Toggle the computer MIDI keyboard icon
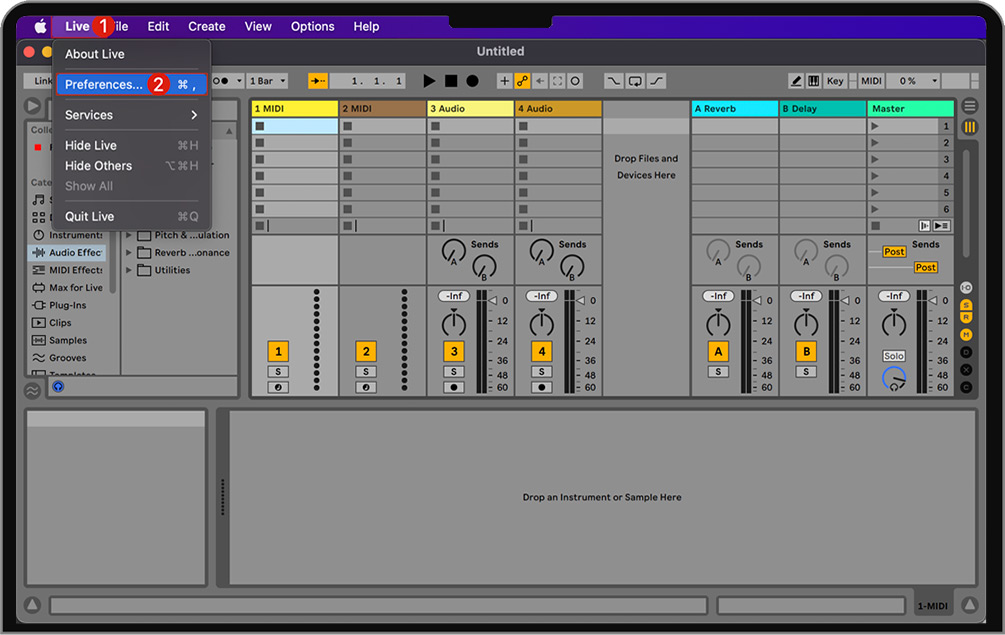 coord(813,81)
